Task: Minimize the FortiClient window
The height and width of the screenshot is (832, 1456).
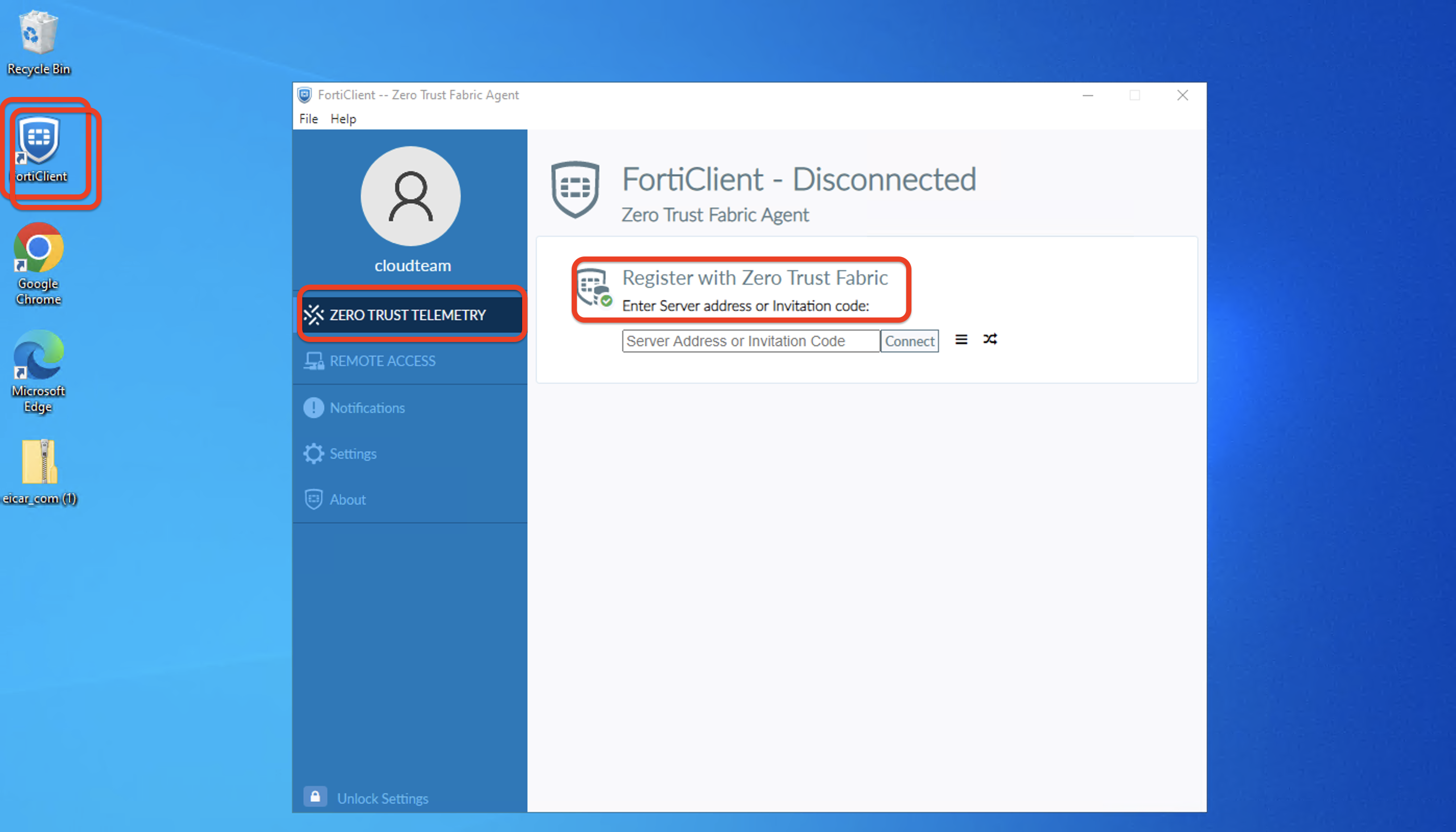Action: 1088,95
